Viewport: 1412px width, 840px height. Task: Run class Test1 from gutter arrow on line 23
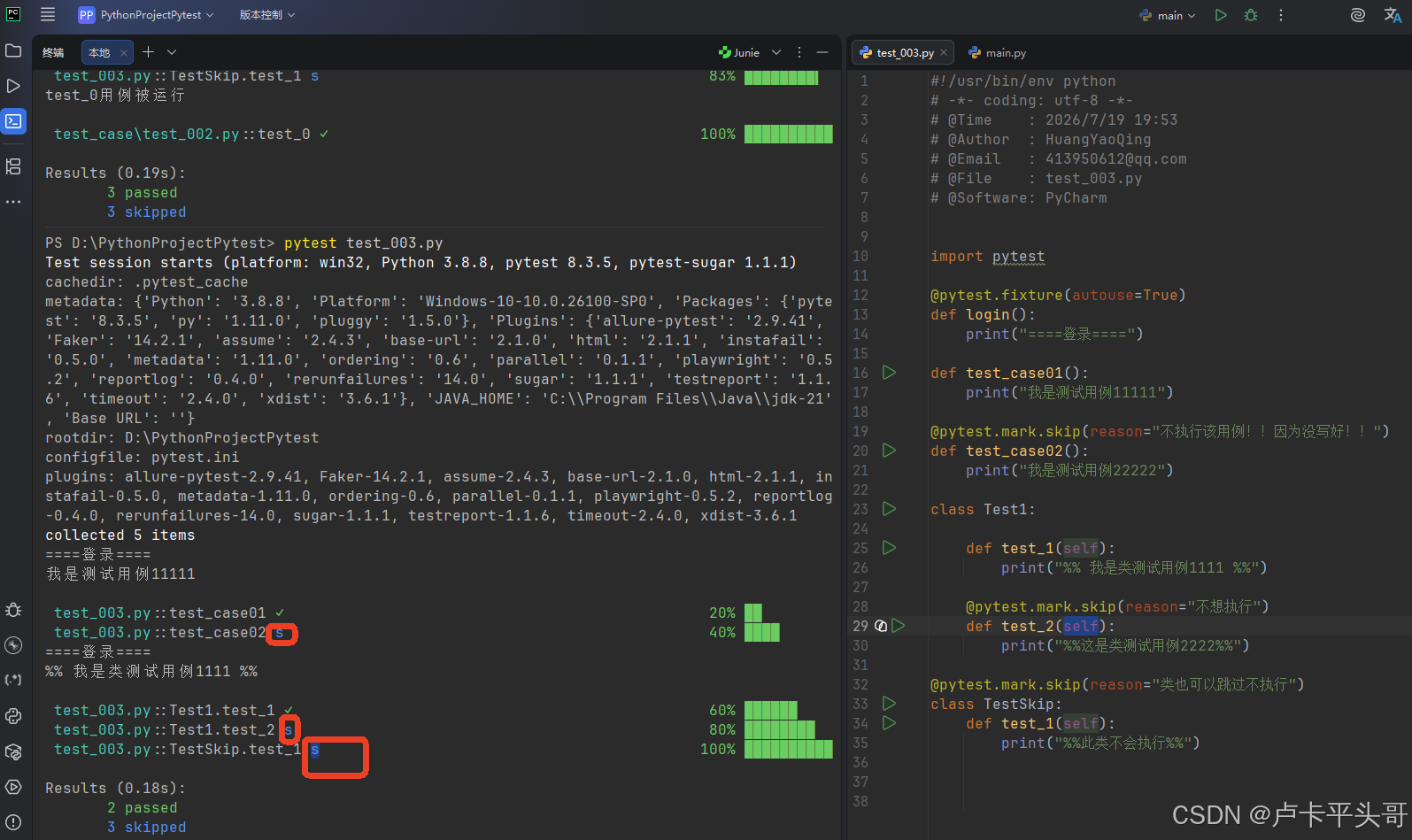click(890, 509)
